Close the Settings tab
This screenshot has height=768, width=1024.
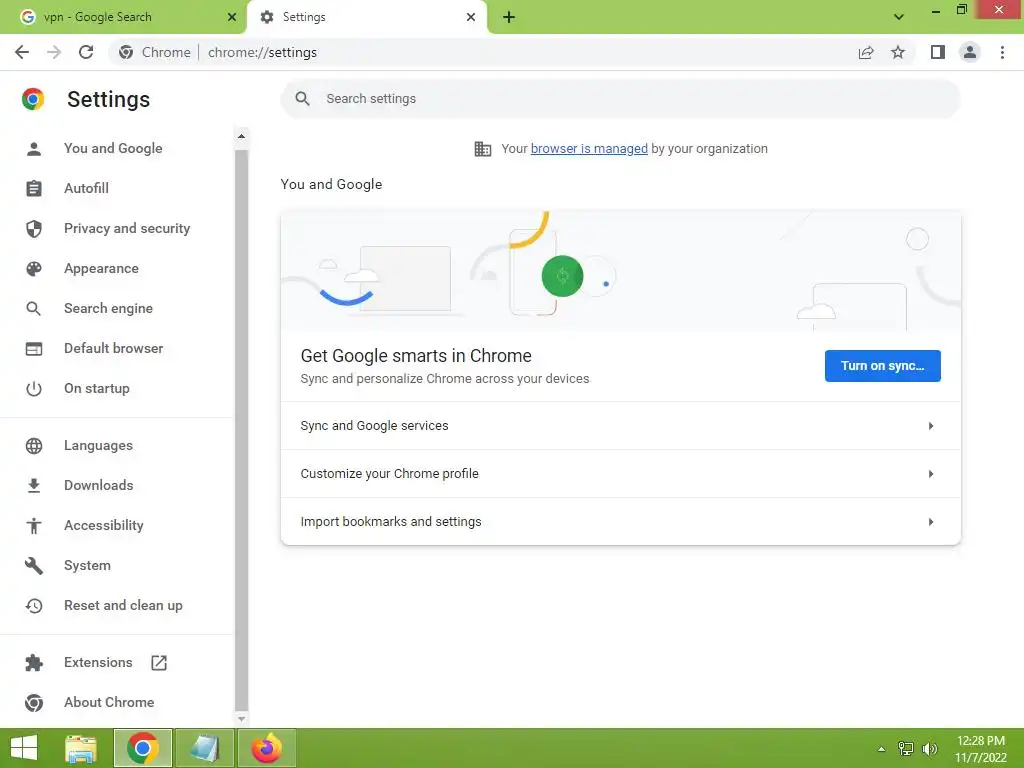click(x=471, y=17)
